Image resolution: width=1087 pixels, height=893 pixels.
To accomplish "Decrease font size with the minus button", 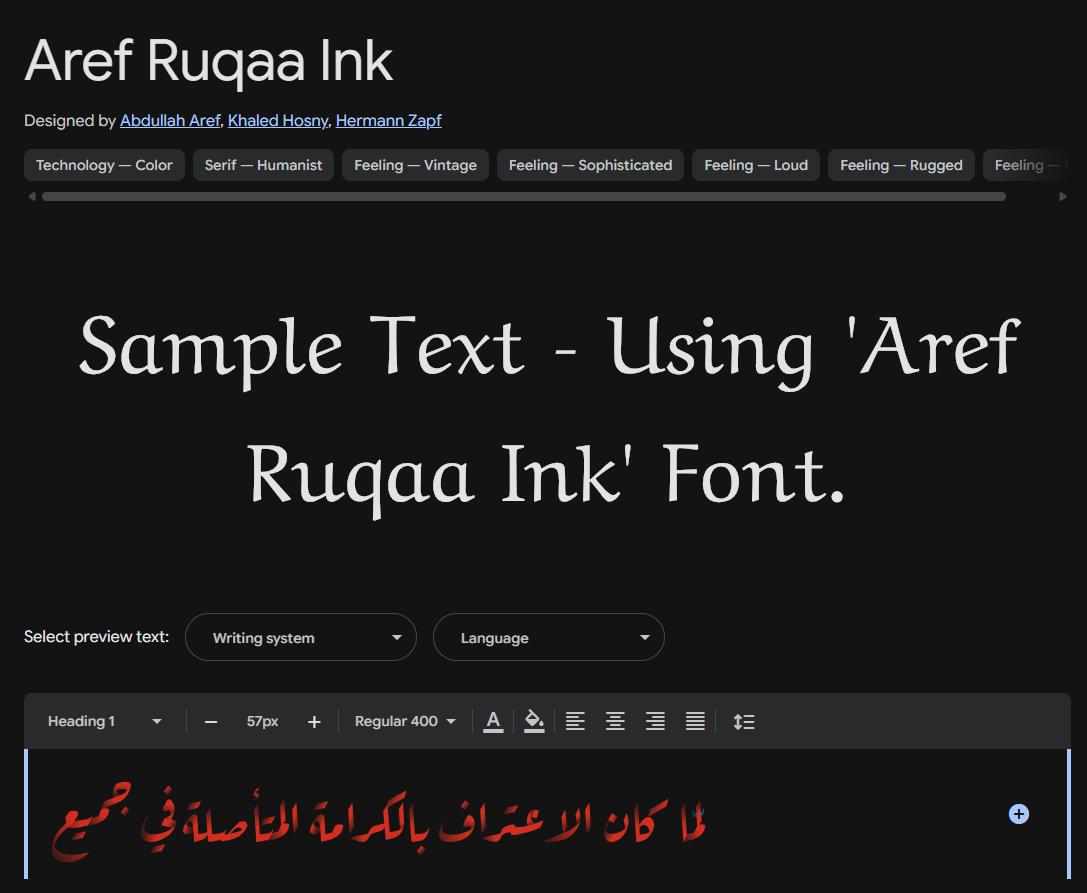I will (211, 722).
